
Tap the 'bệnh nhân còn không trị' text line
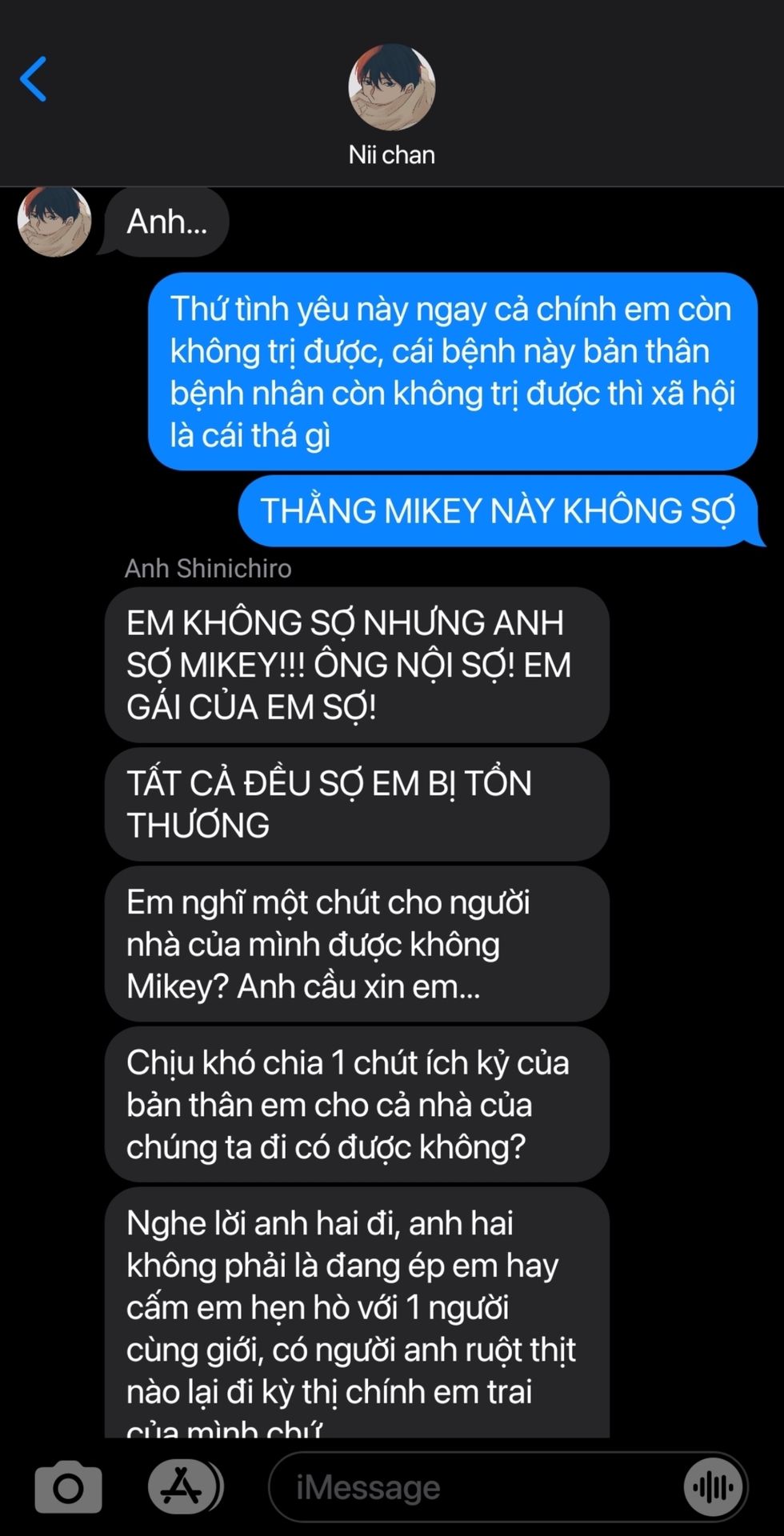453,393
